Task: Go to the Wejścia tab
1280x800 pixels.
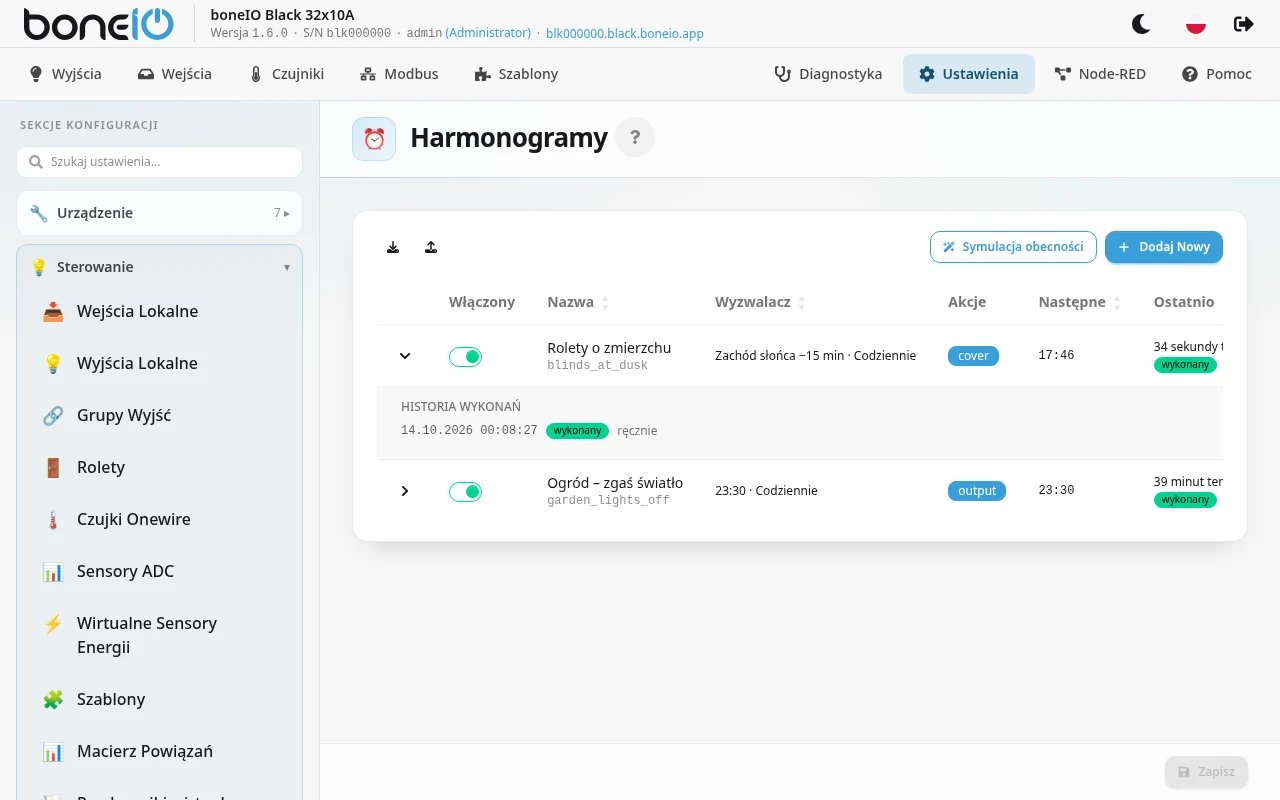Action: [175, 74]
